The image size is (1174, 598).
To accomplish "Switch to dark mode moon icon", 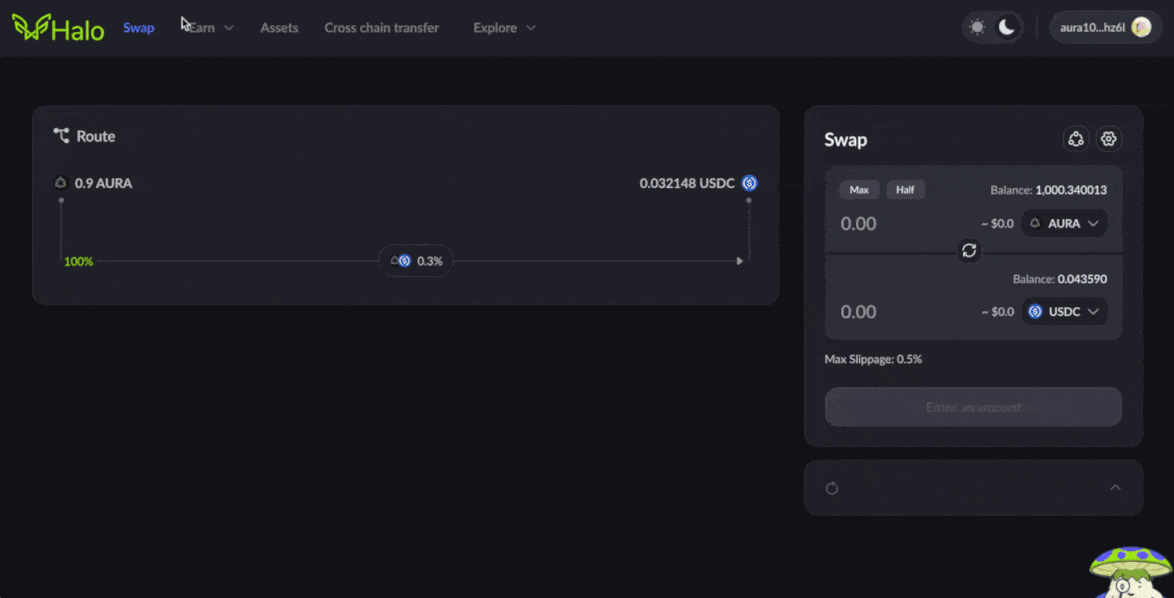I will coord(1007,28).
